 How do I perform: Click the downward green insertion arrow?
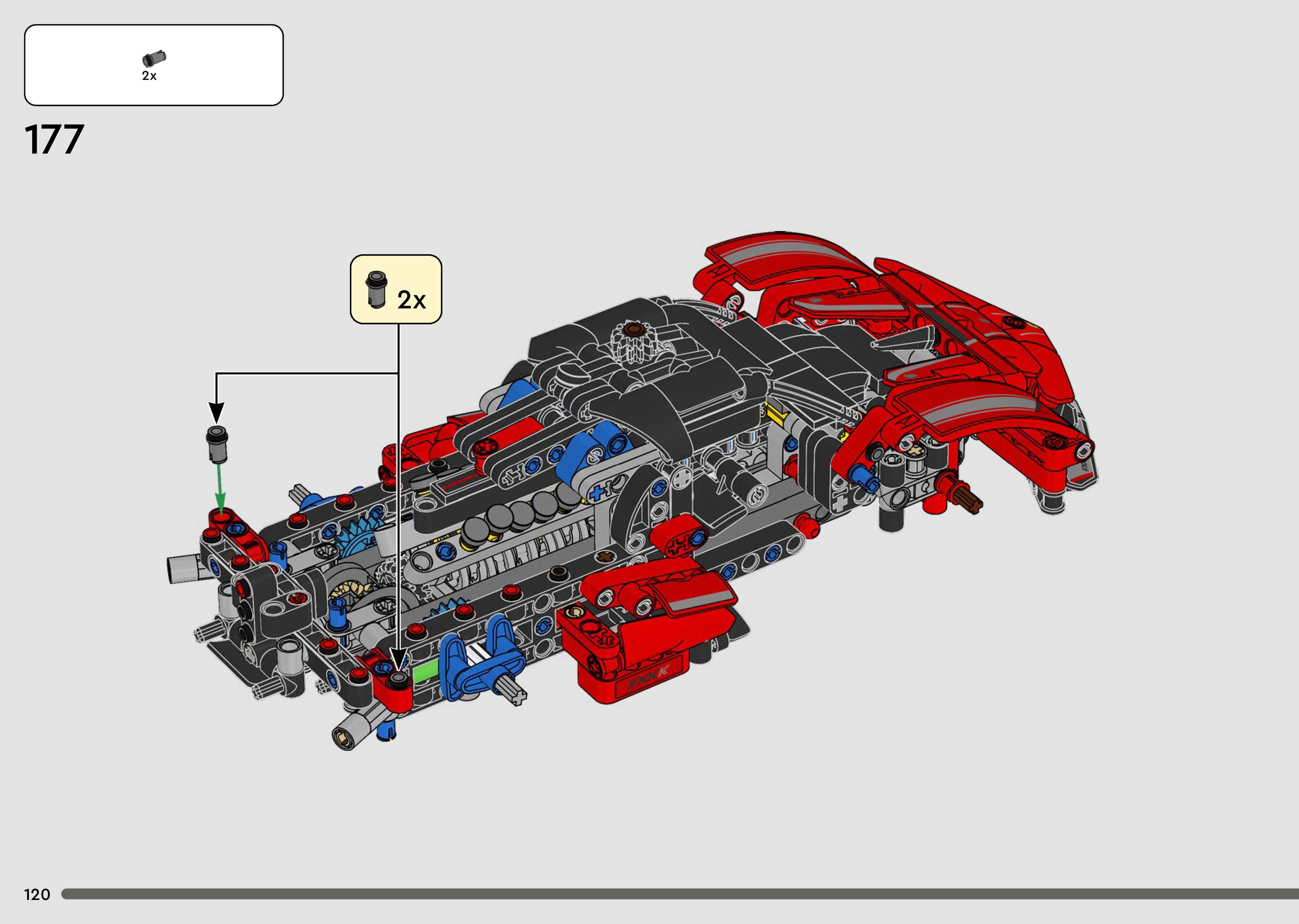[x=219, y=485]
